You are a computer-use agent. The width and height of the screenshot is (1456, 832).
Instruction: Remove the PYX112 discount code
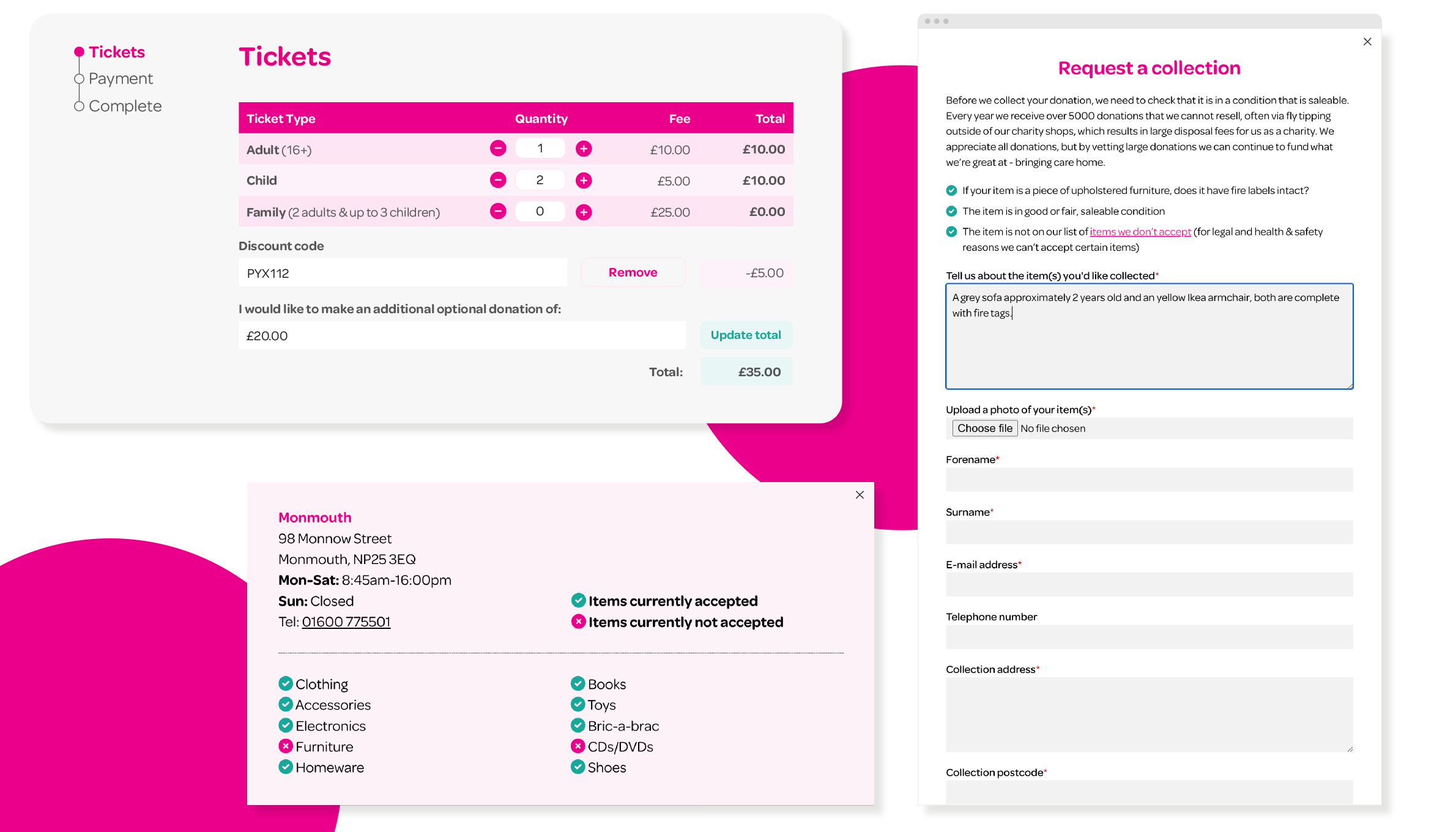[633, 273]
